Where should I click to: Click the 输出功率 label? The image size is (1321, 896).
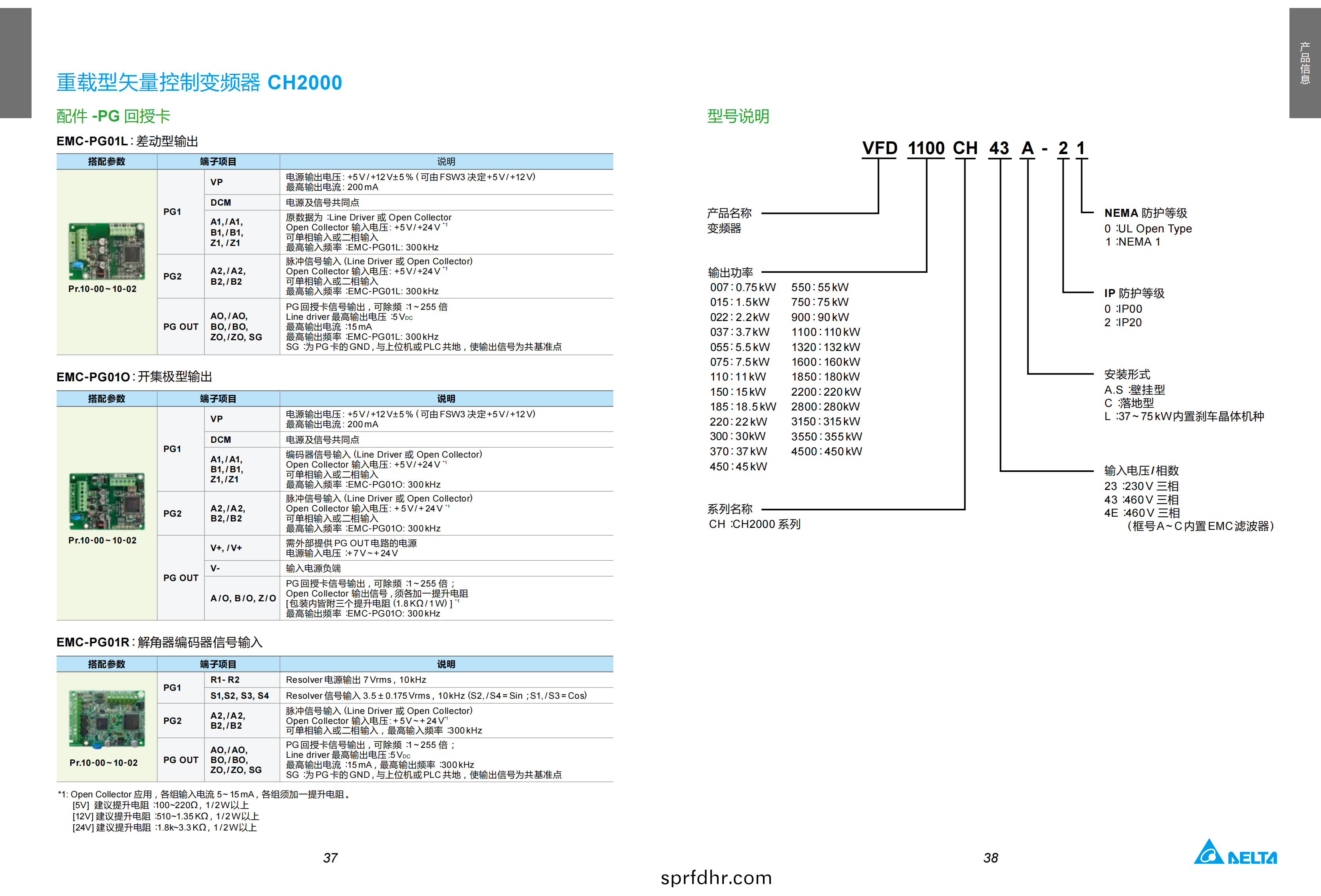731,273
